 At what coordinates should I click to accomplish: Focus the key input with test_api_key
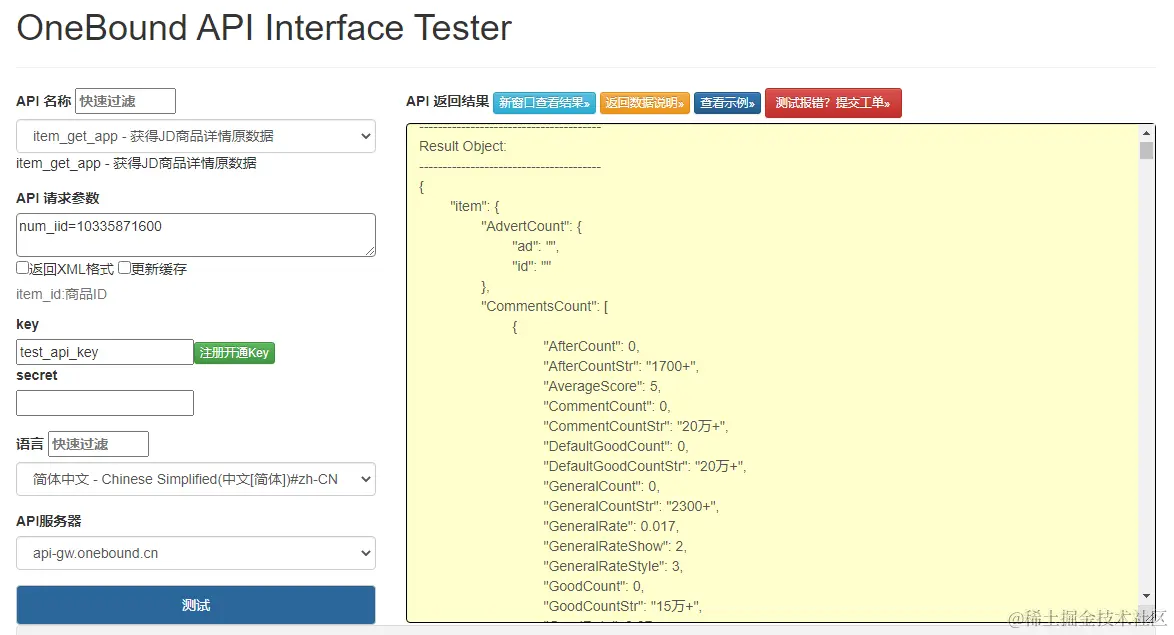pyautogui.click(x=105, y=352)
